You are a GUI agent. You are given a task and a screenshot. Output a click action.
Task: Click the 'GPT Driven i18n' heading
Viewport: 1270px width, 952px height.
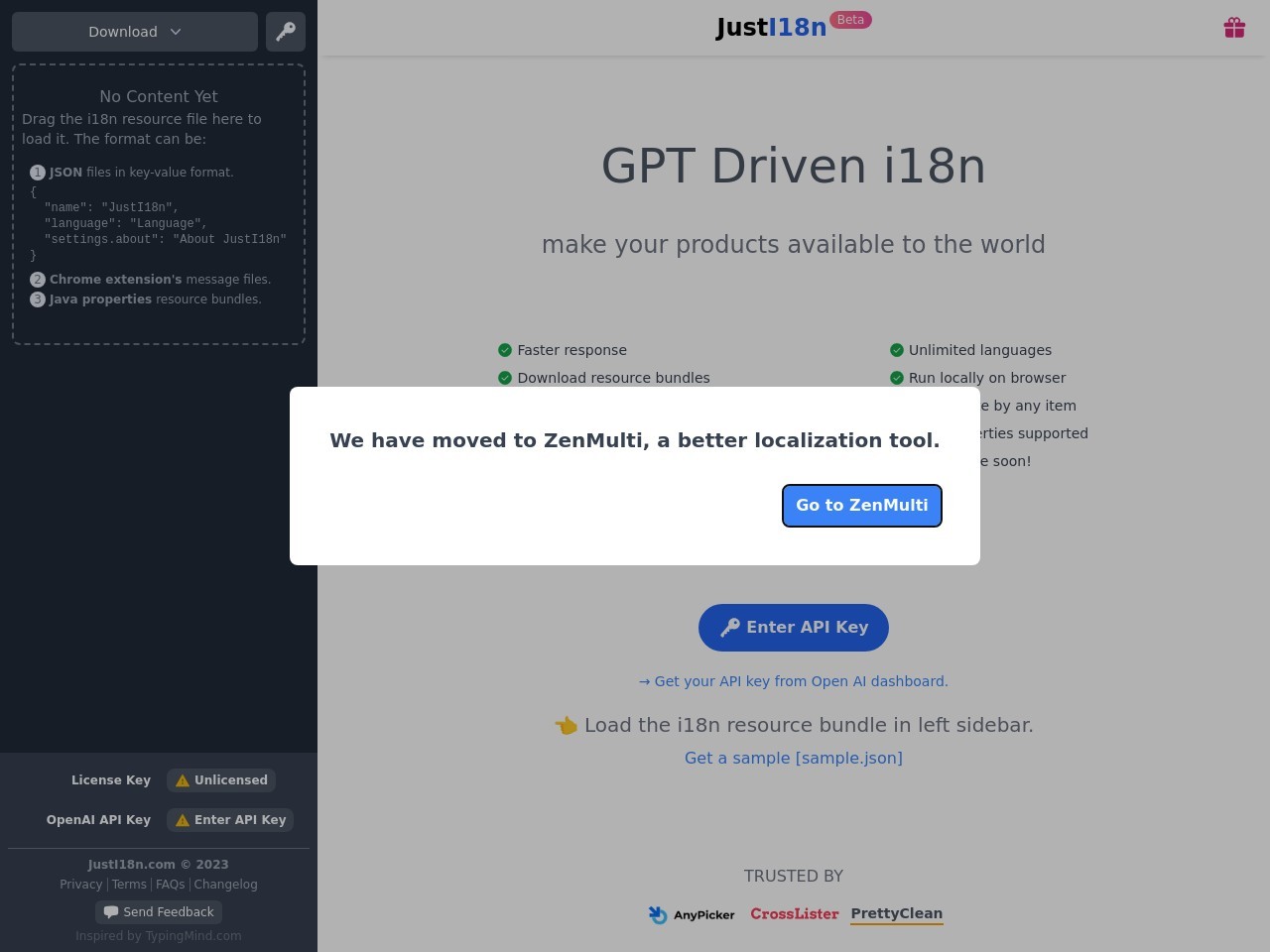[x=794, y=166]
